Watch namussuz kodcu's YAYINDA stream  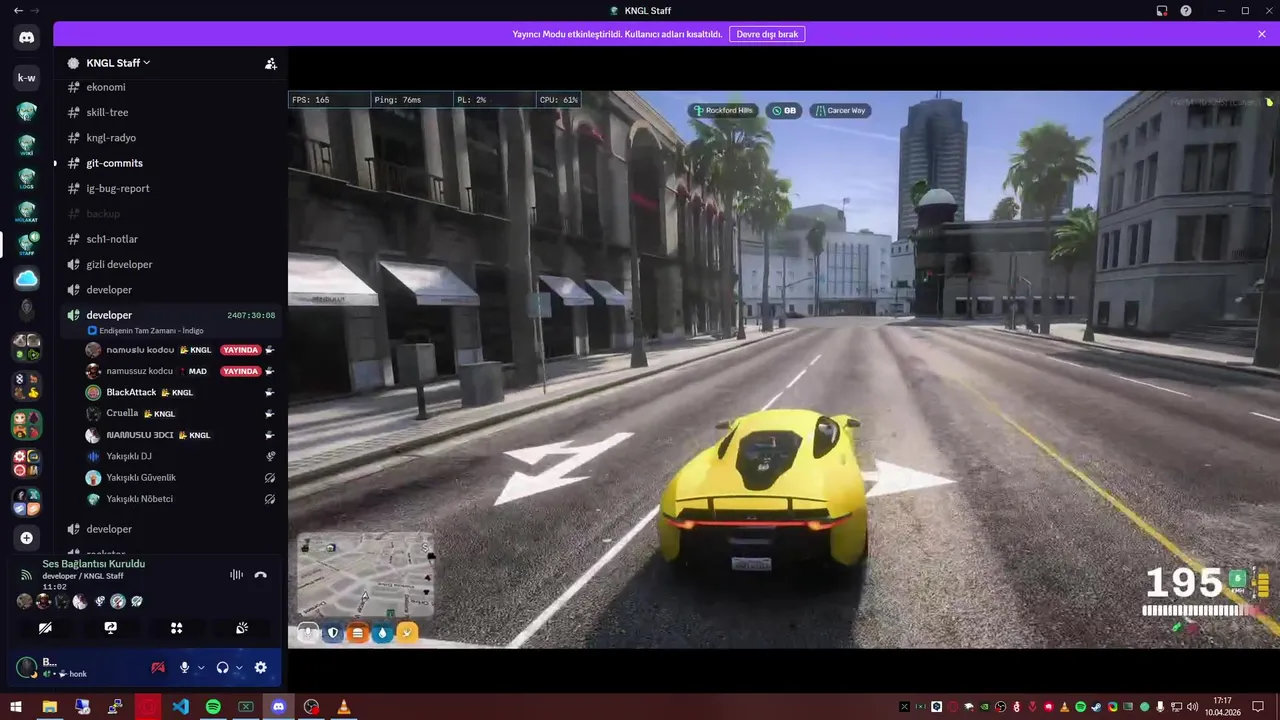coord(240,371)
